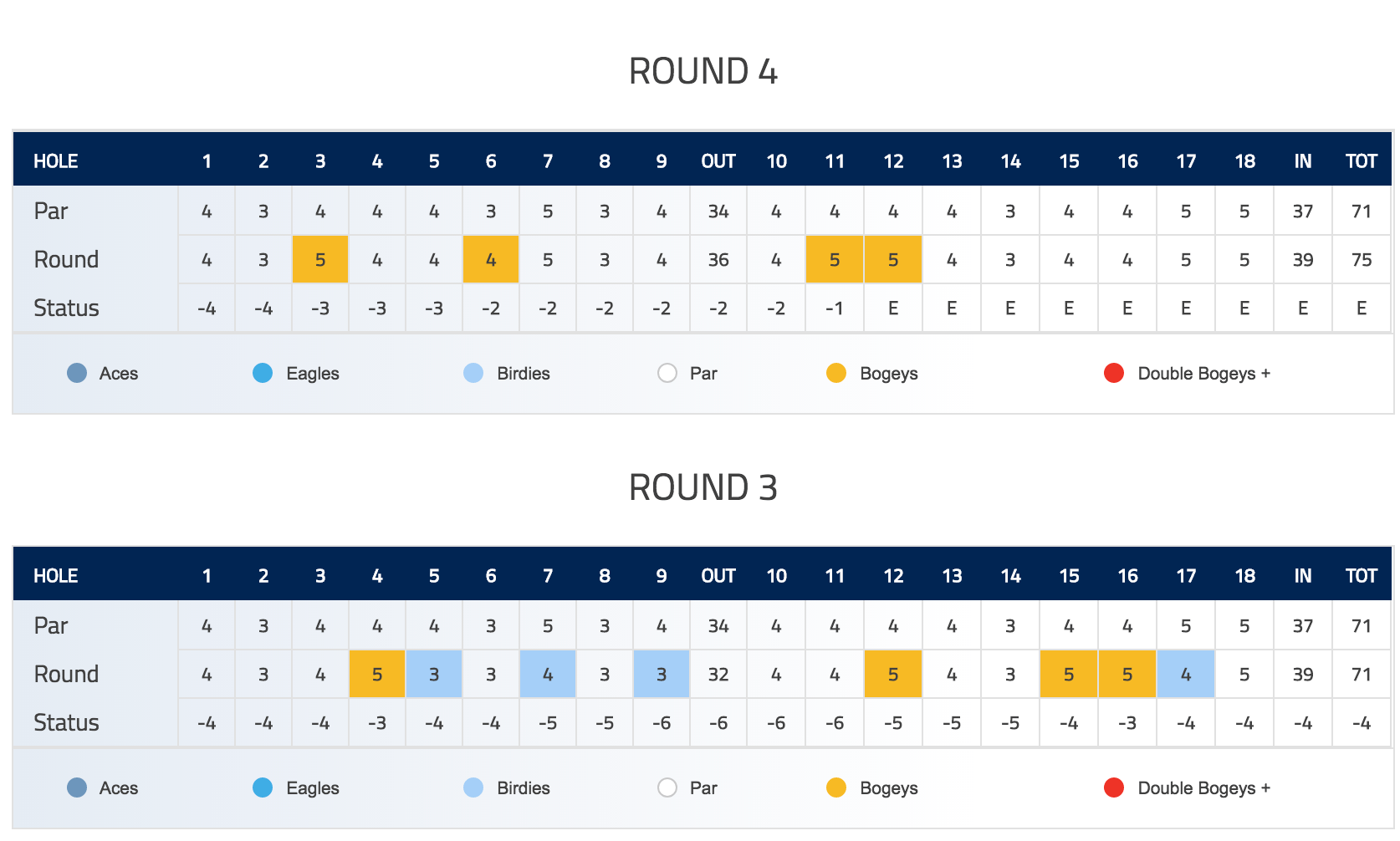This screenshot has height=841, width=1400.
Task: Click the TOT column header in Round 3
Action: point(1362,575)
